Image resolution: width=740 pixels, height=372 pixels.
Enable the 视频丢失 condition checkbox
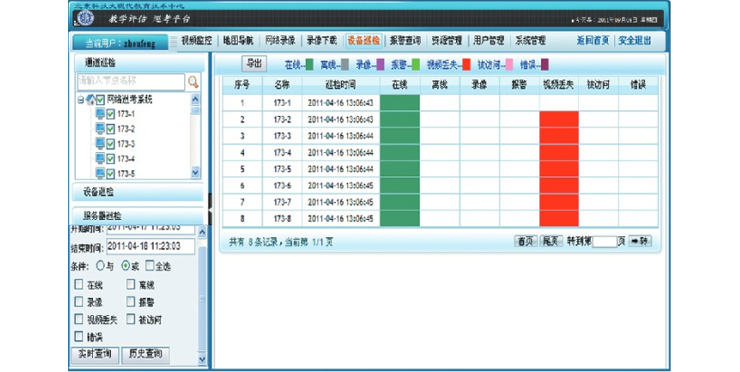(x=79, y=319)
